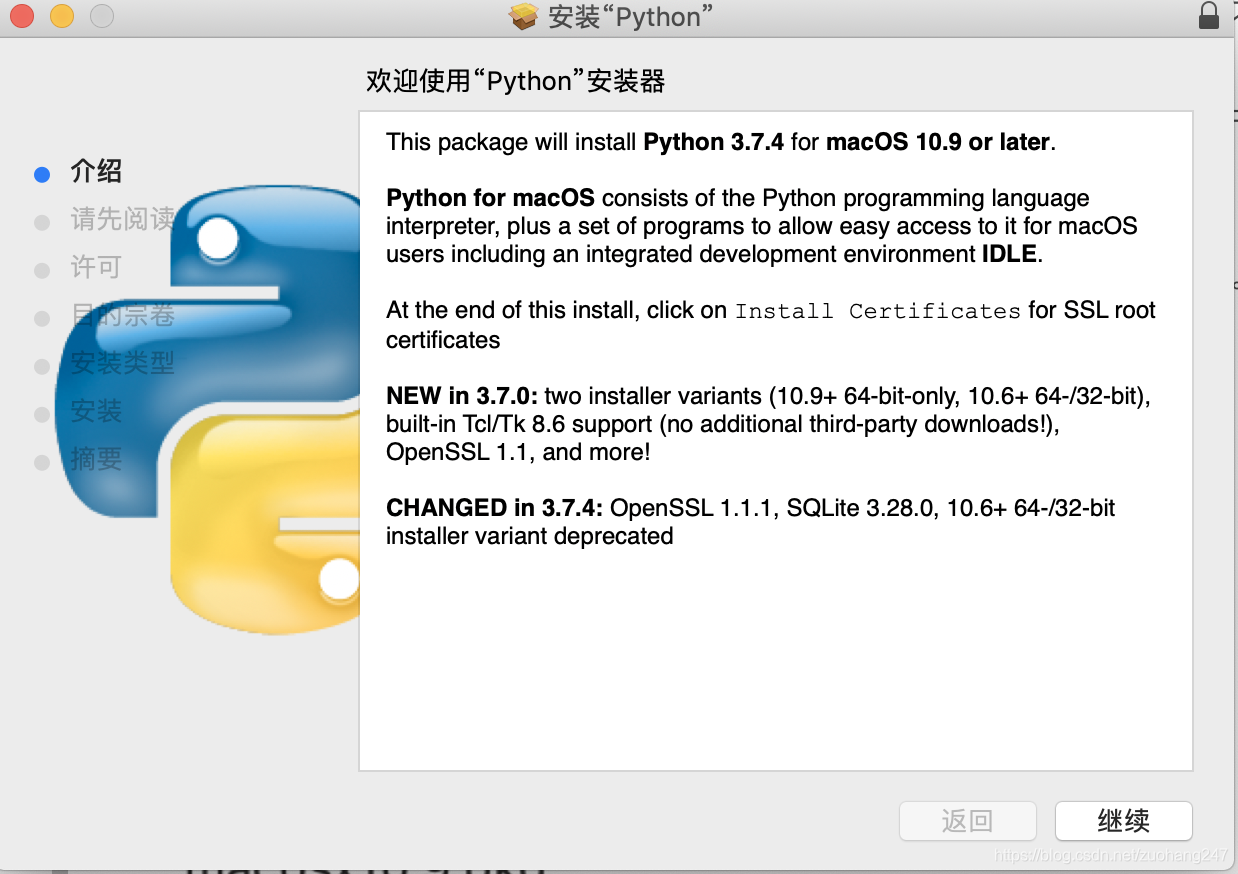The image size is (1238, 874).
Task: Click the text OpenSSL 1.1, and more!
Action: [x=518, y=452]
